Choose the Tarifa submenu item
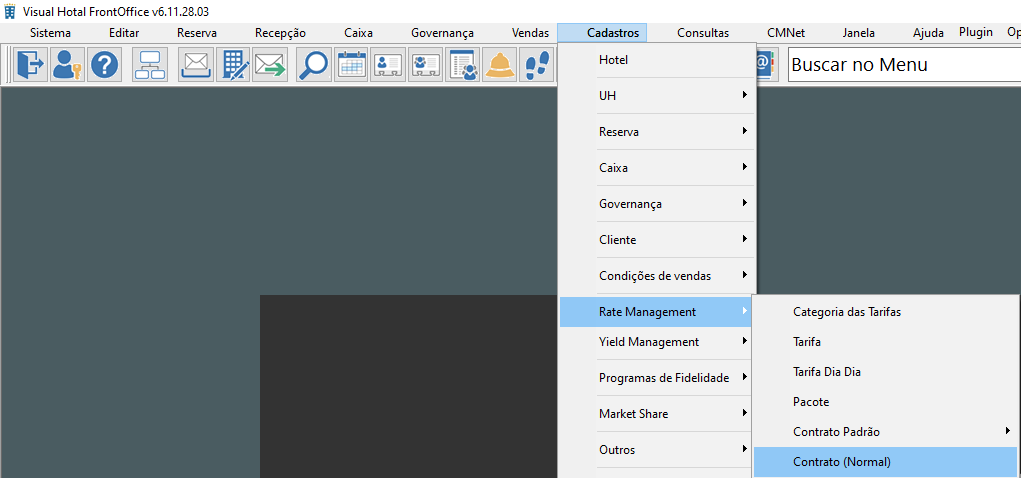Image resolution: width=1021 pixels, height=478 pixels. (x=885, y=341)
